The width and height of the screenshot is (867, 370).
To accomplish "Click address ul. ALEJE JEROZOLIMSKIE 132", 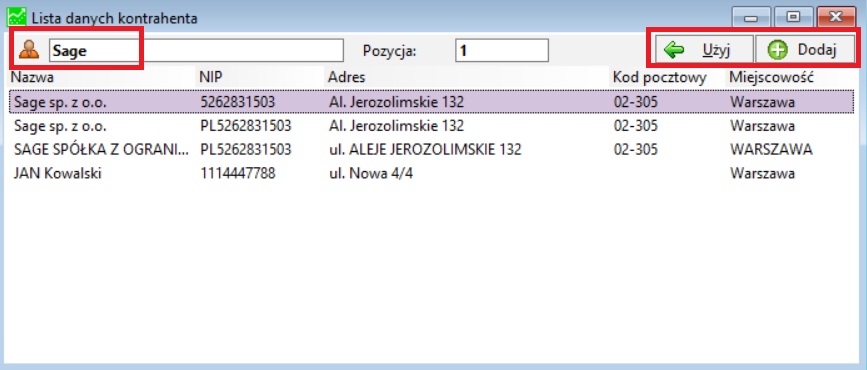I will (425, 149).
